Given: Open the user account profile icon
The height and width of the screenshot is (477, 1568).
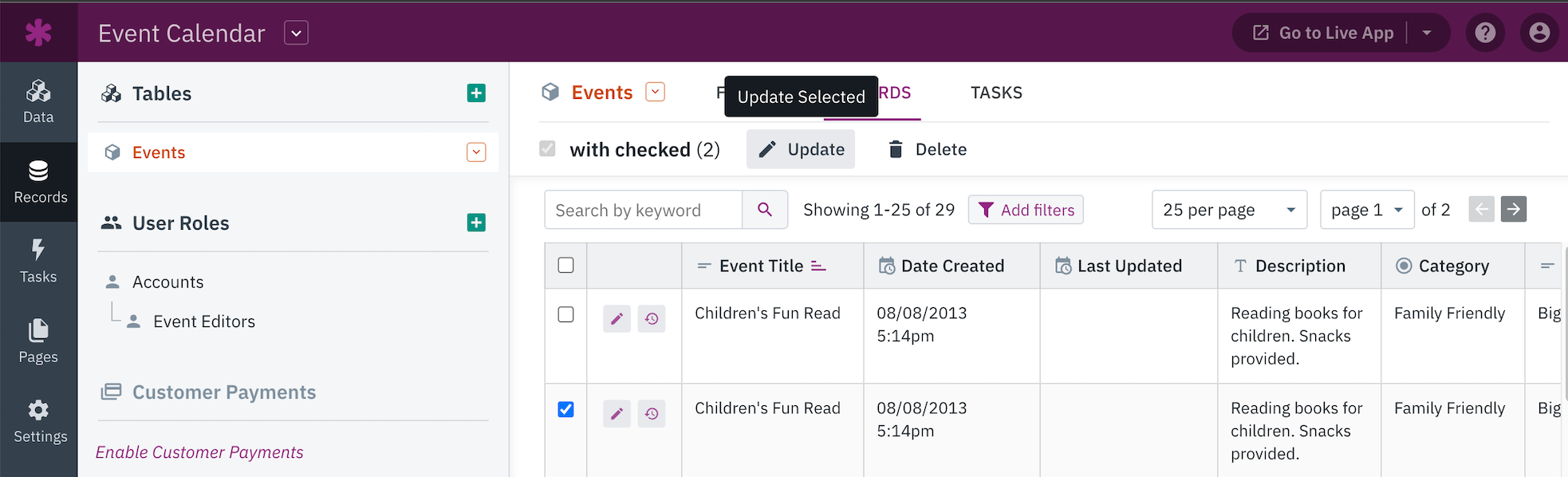Looking at the screenshot, I should click(x=1539, y=33).
